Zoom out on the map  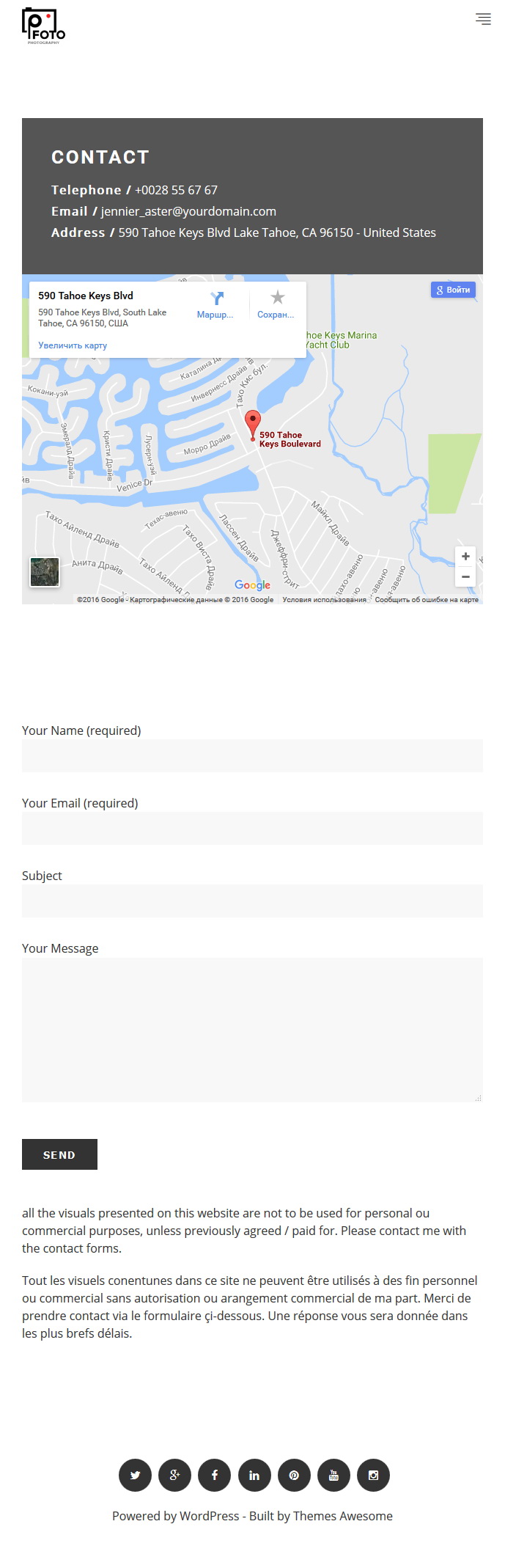click(465, 576)
